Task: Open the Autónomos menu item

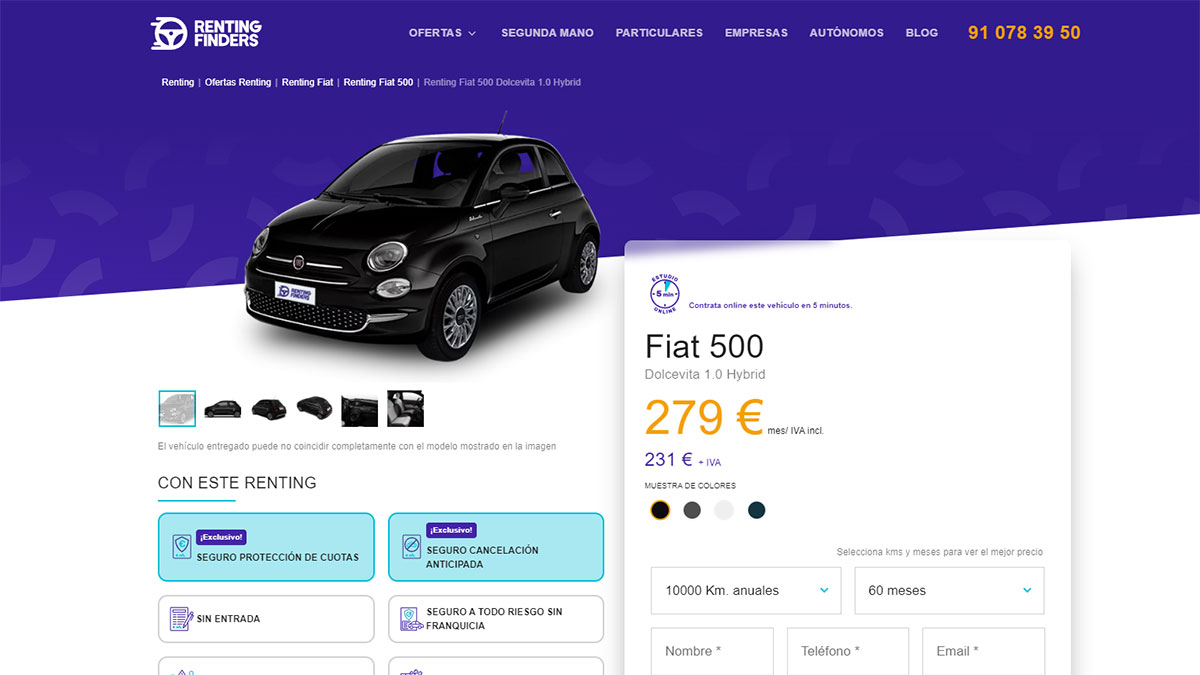Action: pyautogui.click(x=847, y=33)
